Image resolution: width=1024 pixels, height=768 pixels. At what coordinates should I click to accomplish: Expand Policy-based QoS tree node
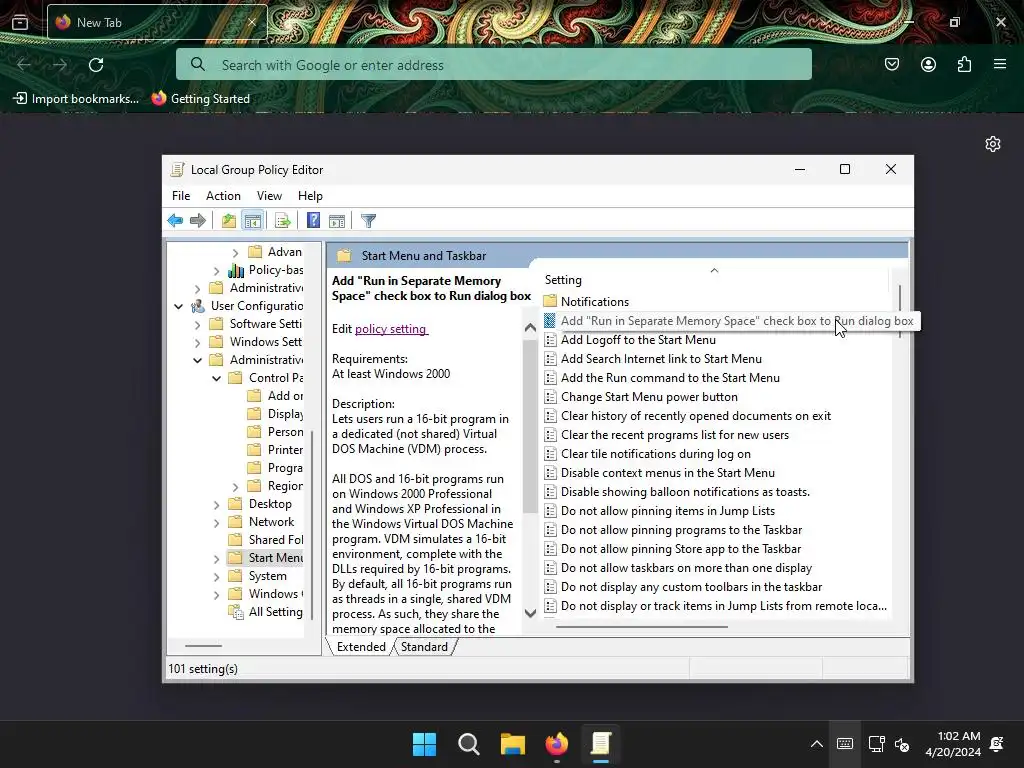[216, 270]
